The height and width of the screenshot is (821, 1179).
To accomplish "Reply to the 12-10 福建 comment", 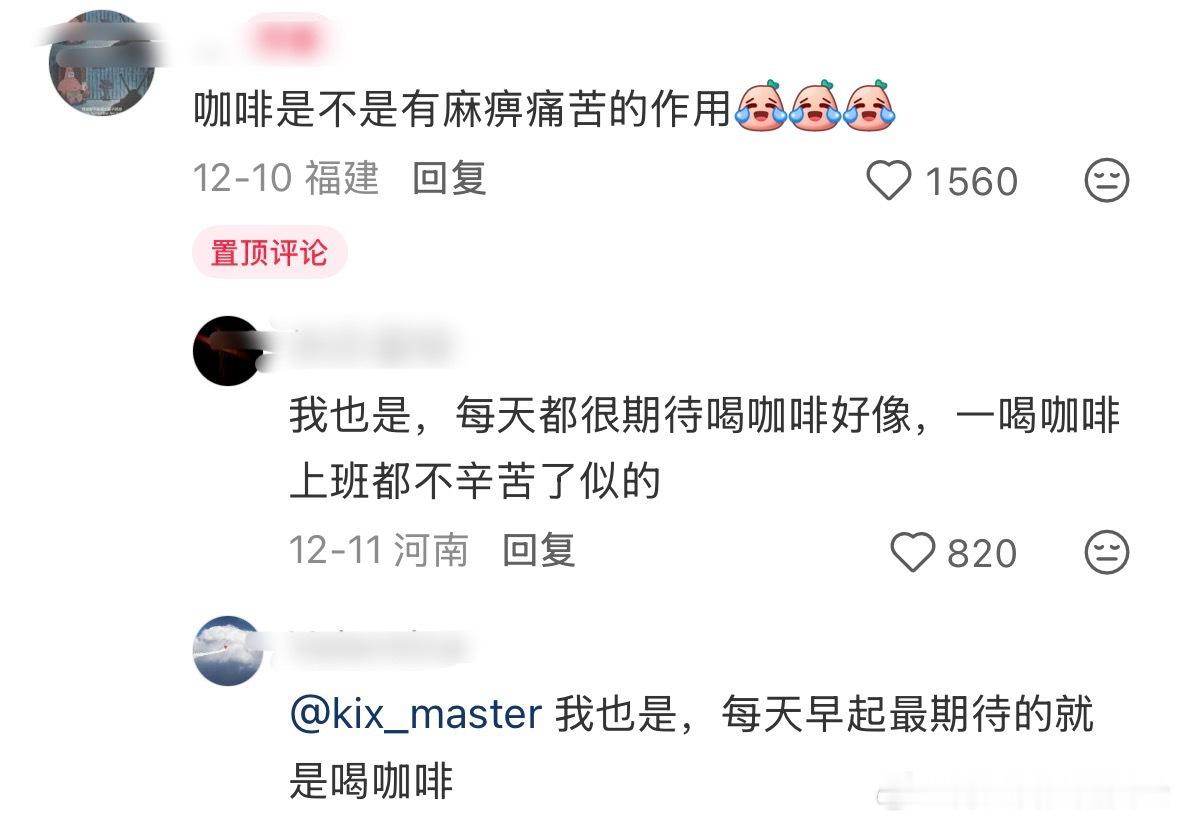I will coord(450,179).
